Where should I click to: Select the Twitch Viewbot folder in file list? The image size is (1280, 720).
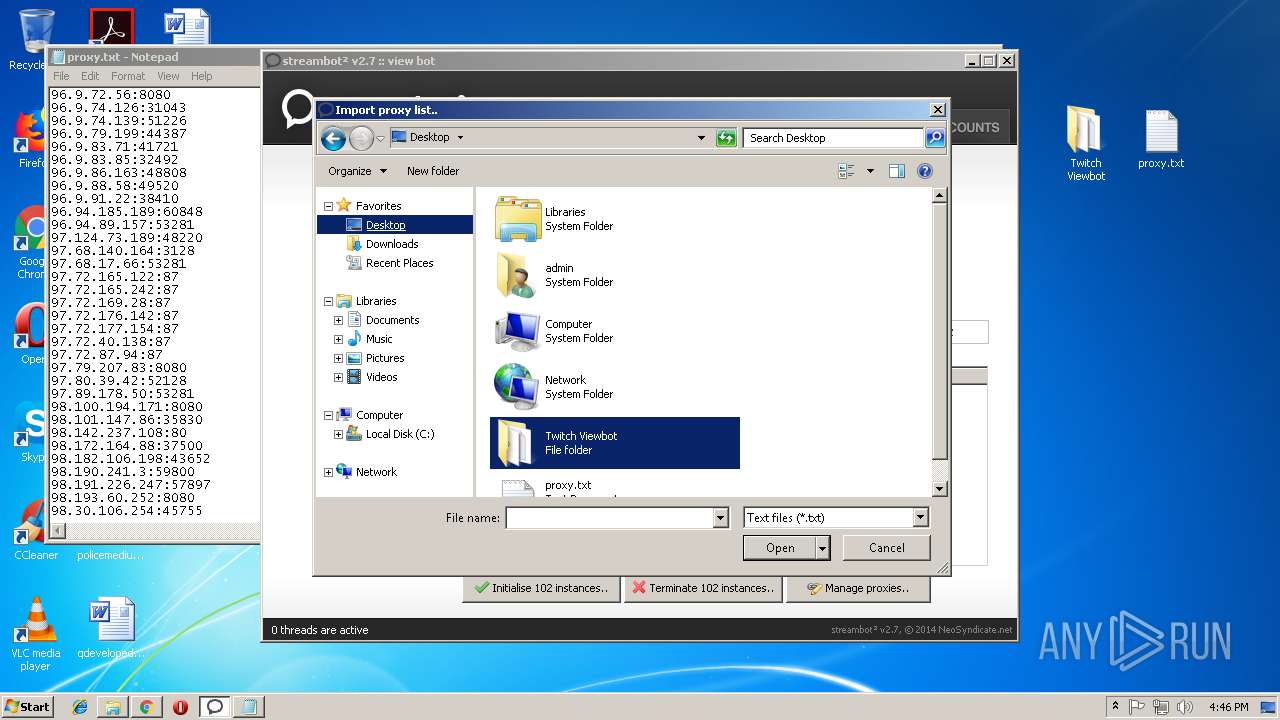(x=615, y=443)
